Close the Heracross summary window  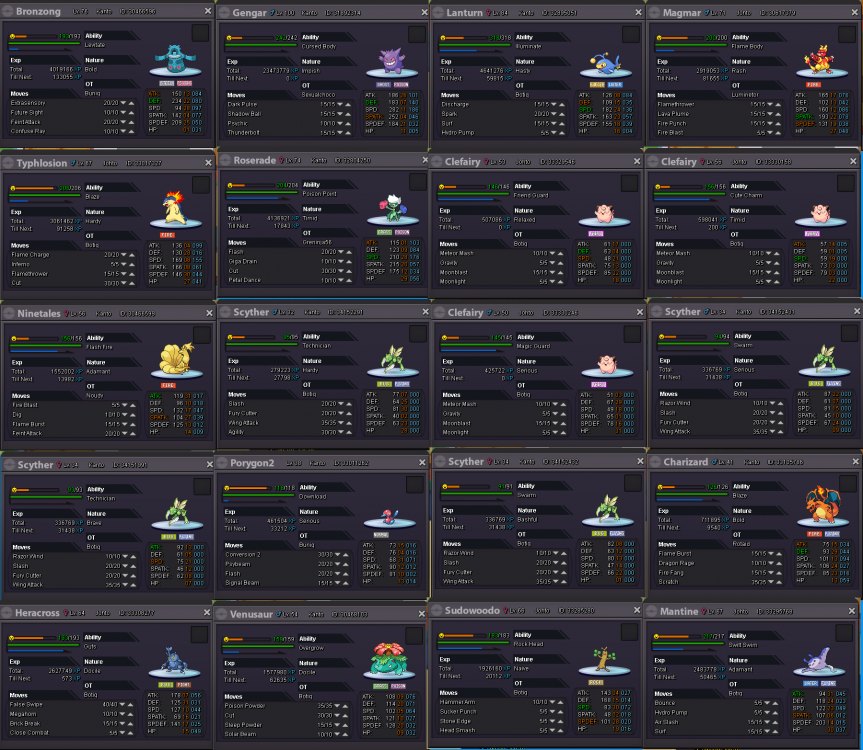pos(205,612)
